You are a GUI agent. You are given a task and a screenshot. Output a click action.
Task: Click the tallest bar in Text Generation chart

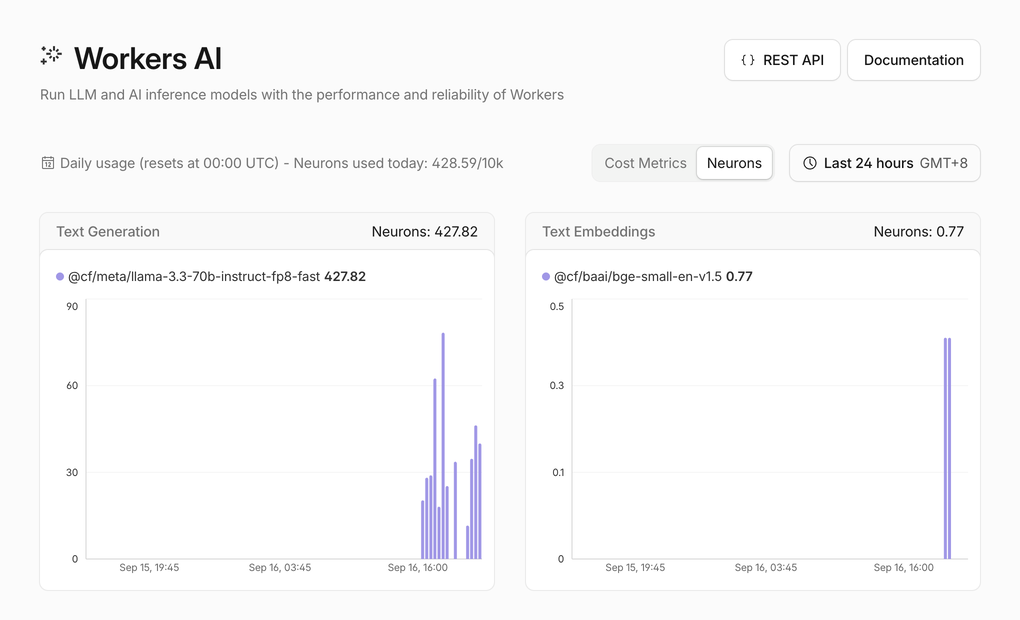[443, 446]
